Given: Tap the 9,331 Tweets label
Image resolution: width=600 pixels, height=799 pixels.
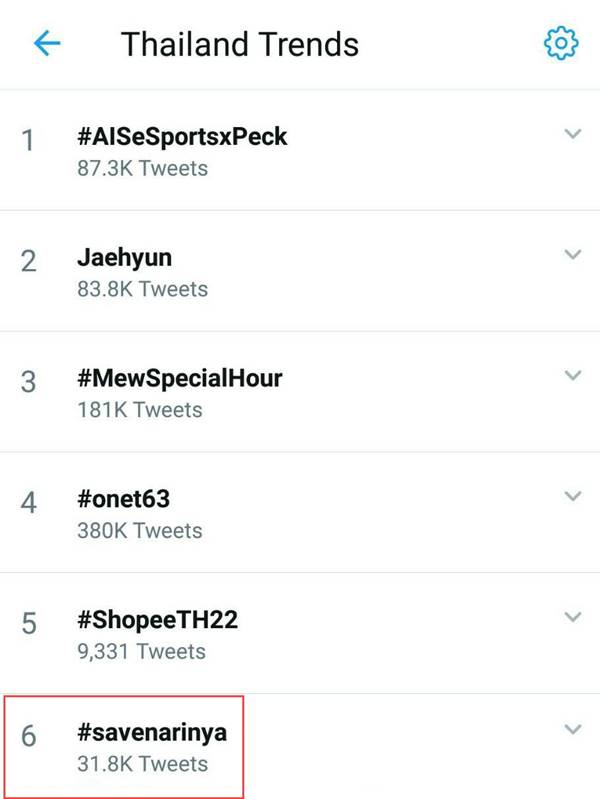Looking at the screenshot, I should [141, 652].
